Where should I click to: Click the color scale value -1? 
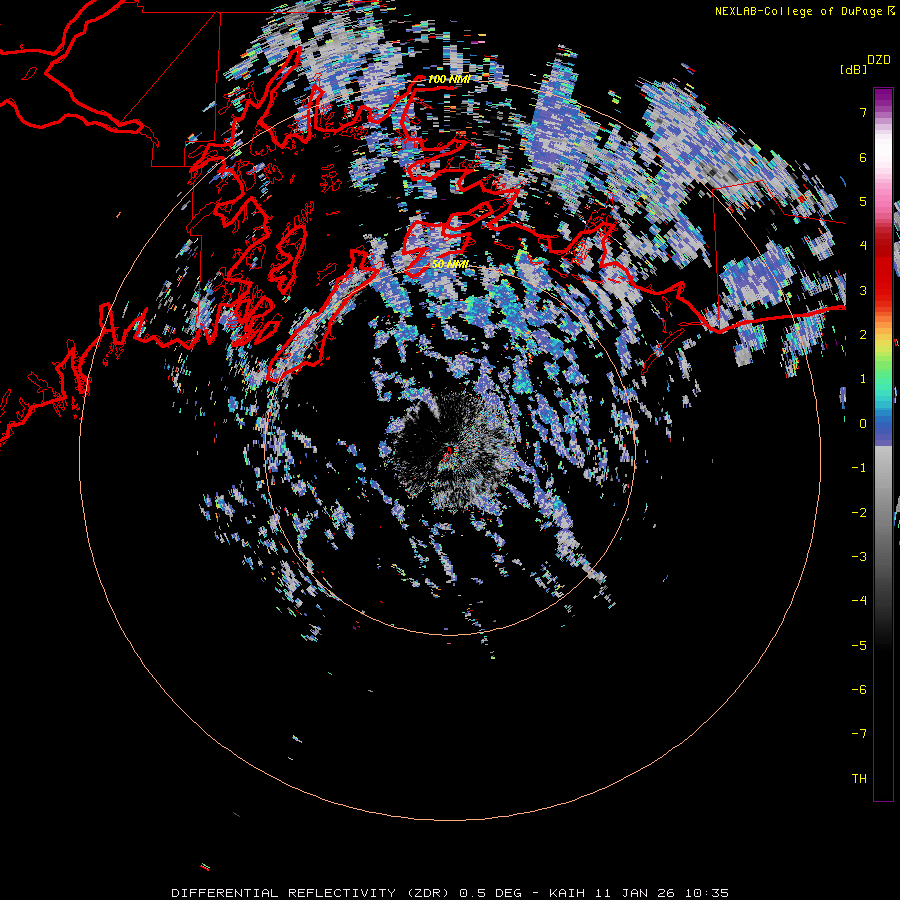click(x=859, y=468)
